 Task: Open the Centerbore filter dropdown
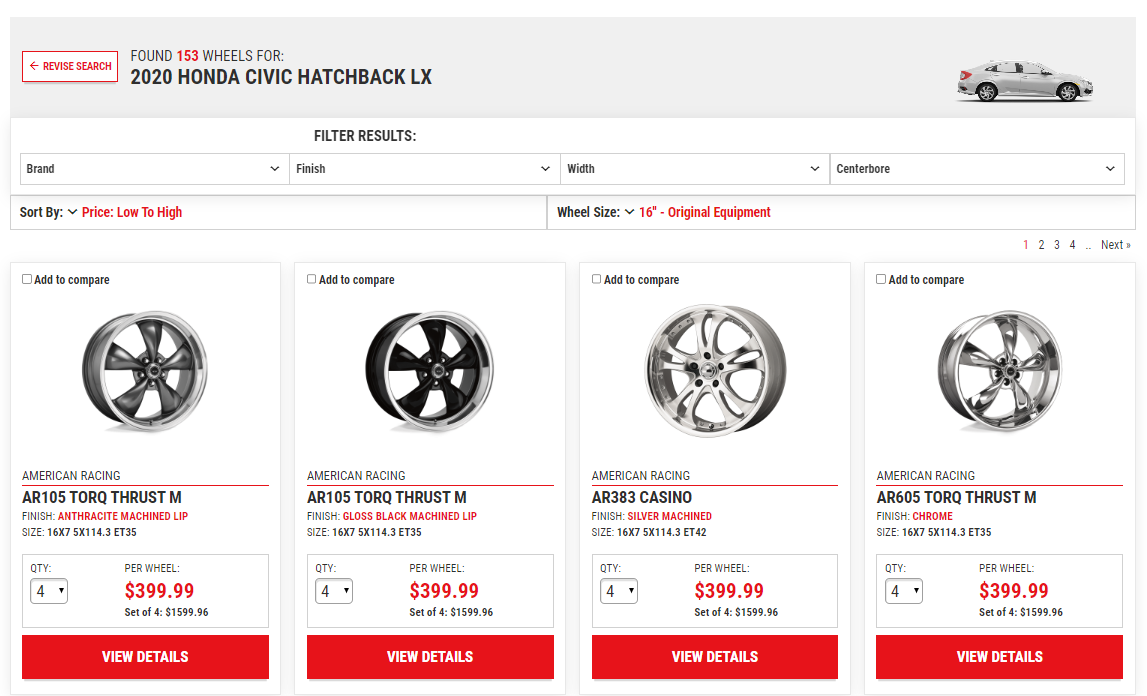pyautogui.click(x=976, y=169)
